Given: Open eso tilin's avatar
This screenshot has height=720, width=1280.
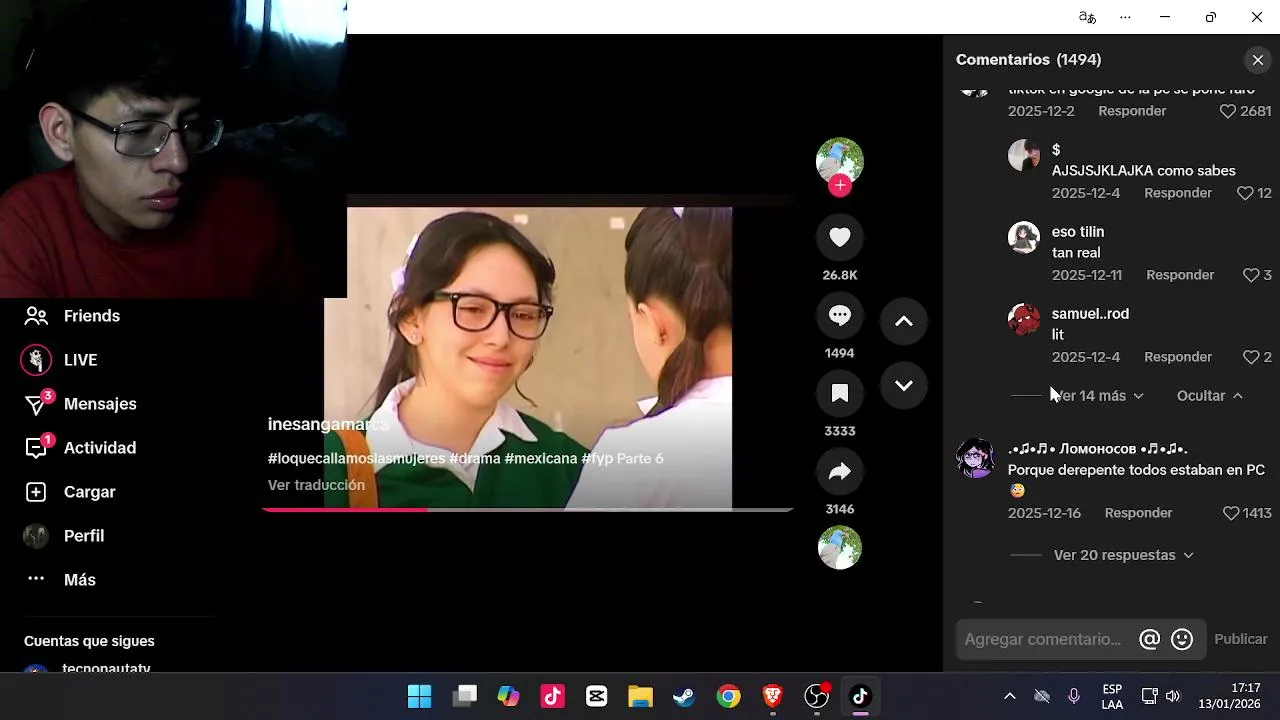Looking at the screenshot, I should (x=1024, y=237).
